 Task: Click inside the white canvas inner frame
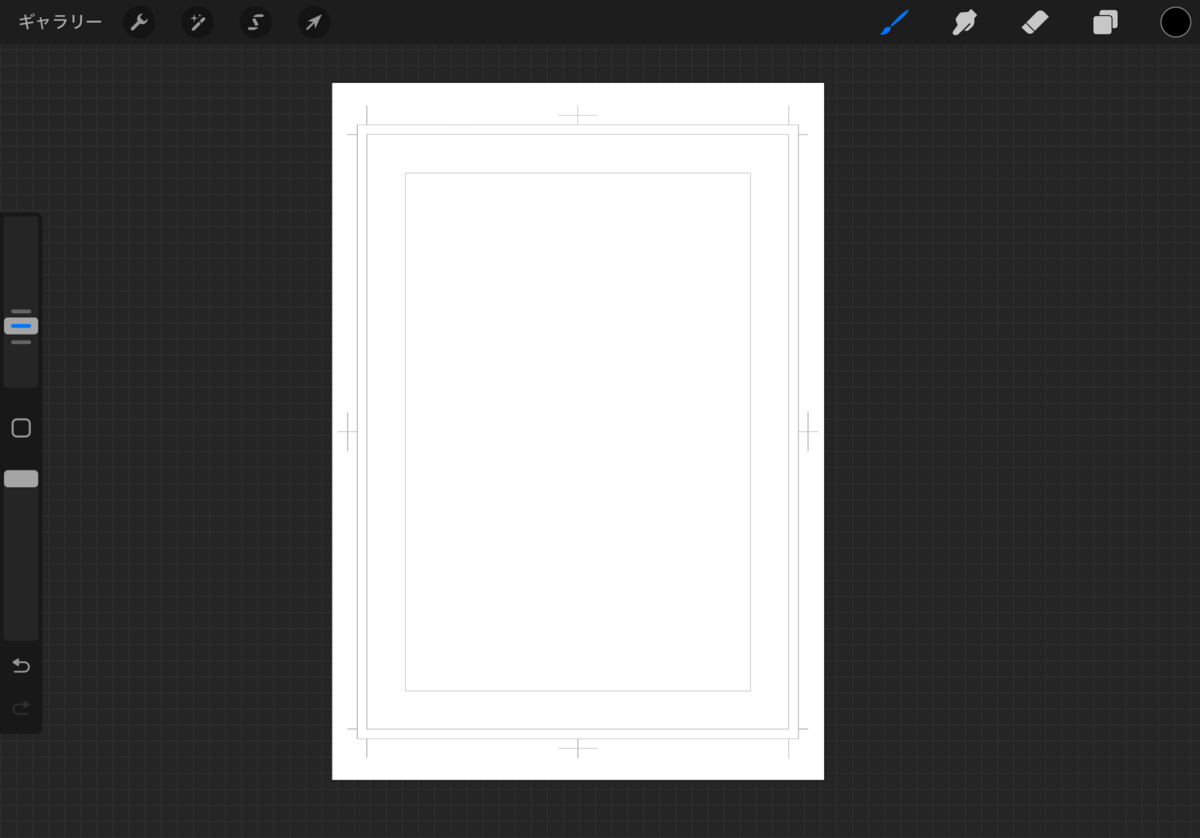click(x=578, y=432)
